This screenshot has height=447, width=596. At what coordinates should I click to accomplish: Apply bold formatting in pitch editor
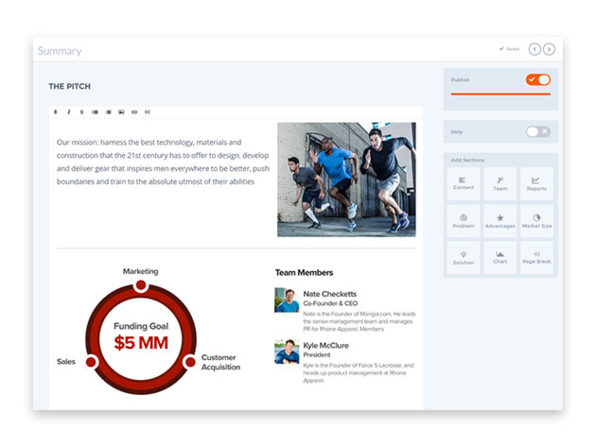pos(55,112)
